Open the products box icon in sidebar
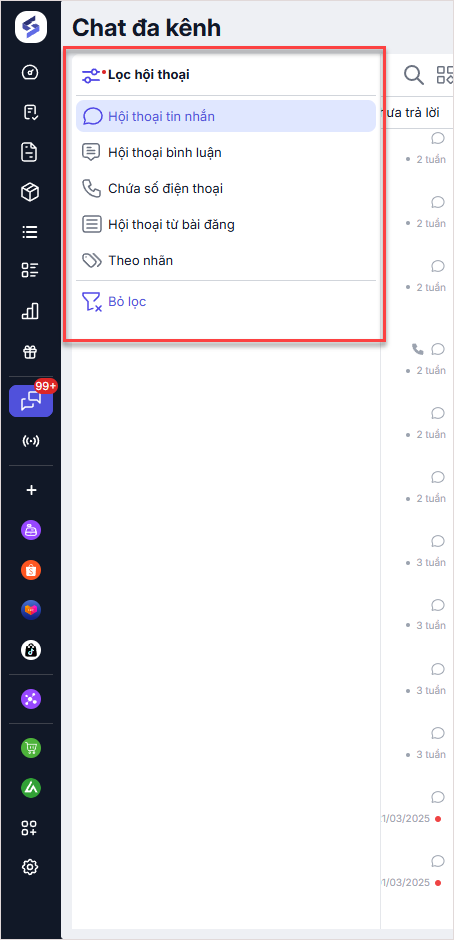The width and height of the screenshot is (454, 940). pyautogui.click(x=31, y=192)
